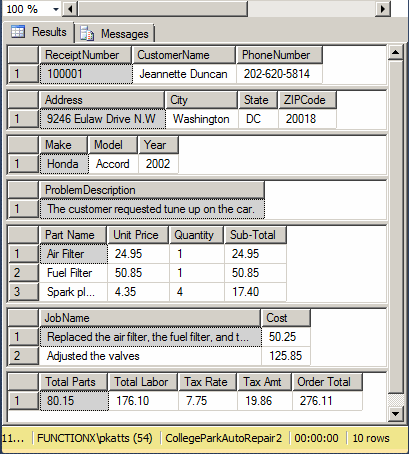Select the cell 202-620-5814
The image size is (409, 454).
(x=279, y=74)
